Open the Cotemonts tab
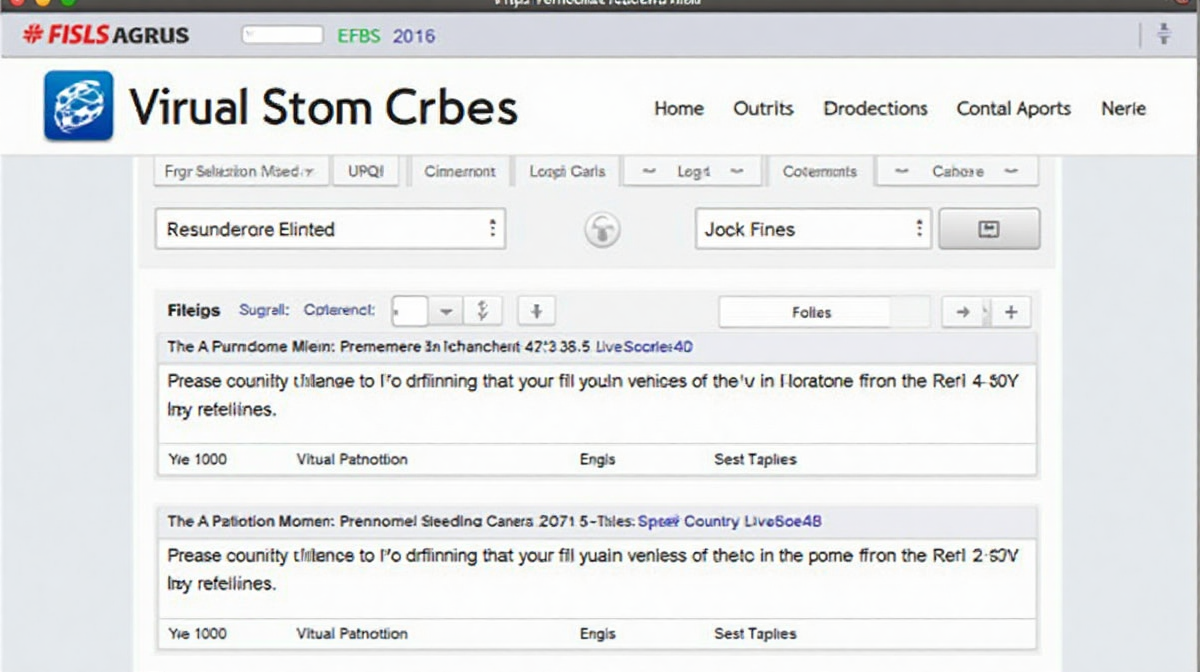This screenshot has width=1200, height=672. (x=819, y=171)
